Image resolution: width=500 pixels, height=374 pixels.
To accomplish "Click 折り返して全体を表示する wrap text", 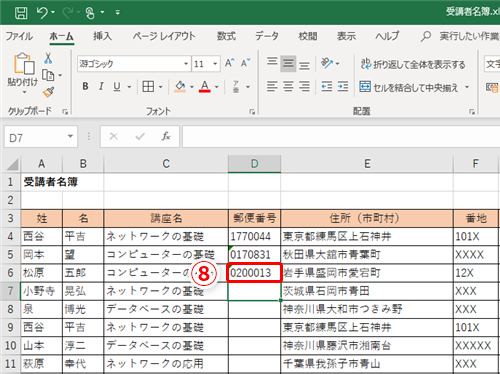I will point(413,64).
